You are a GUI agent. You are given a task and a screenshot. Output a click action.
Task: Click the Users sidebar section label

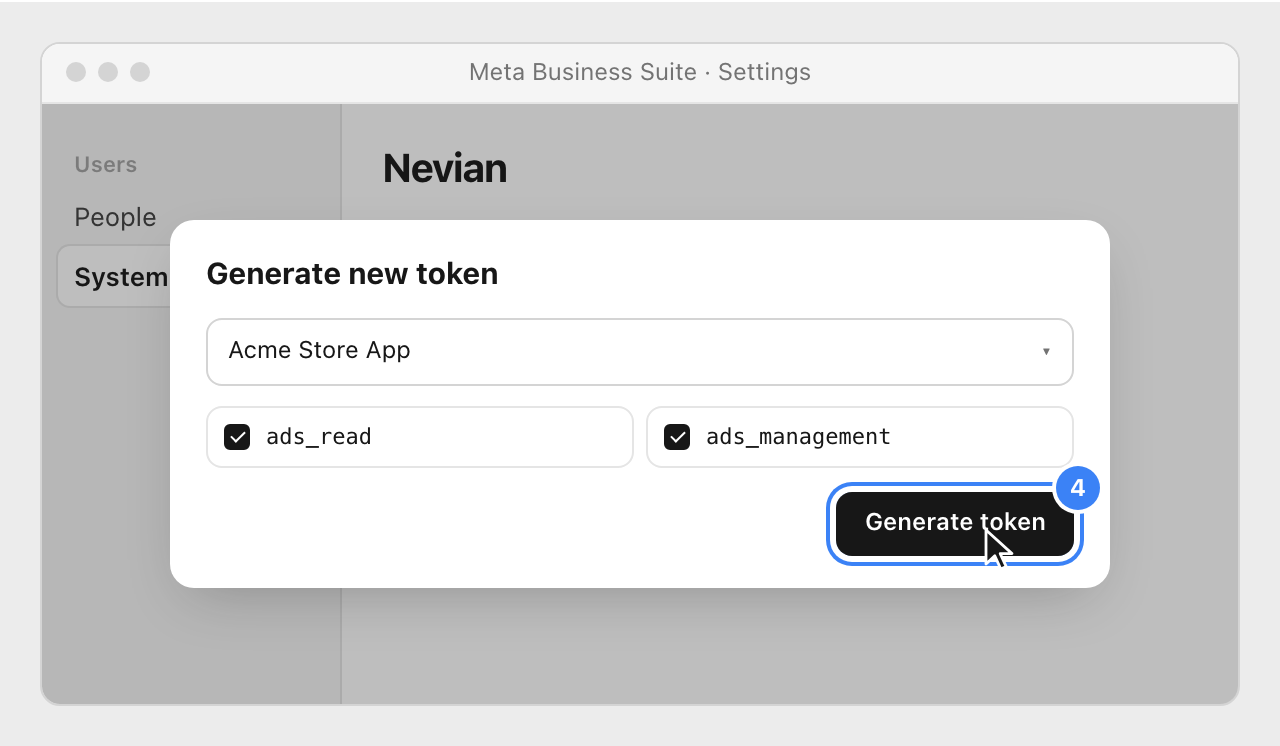pyautogui.click(x=105, y=164)
